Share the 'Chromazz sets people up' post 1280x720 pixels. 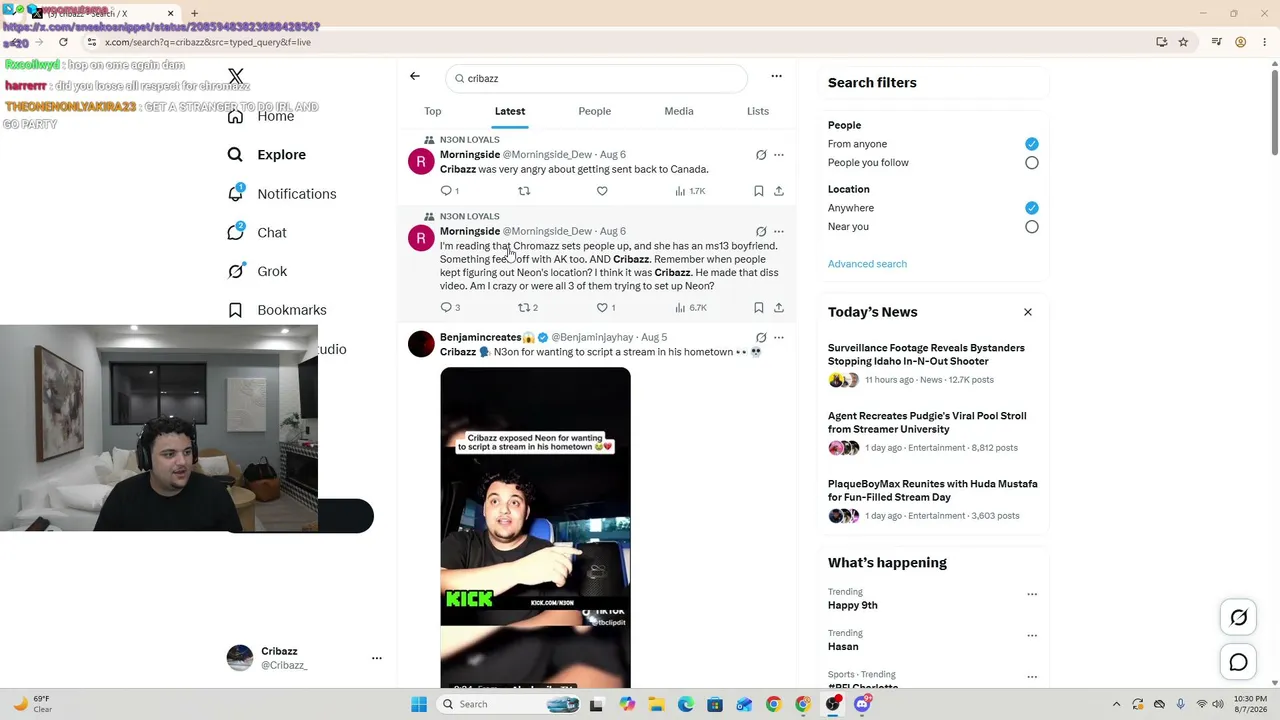click(779, 308)
